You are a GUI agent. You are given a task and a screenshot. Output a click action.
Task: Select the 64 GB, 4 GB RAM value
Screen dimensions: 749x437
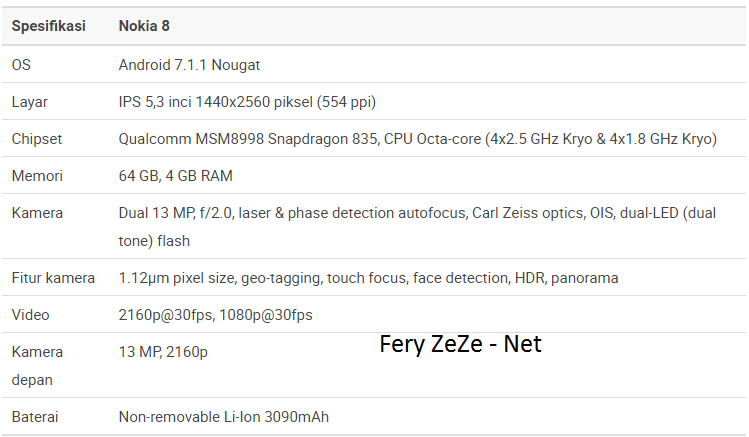(x=175, y=176)
